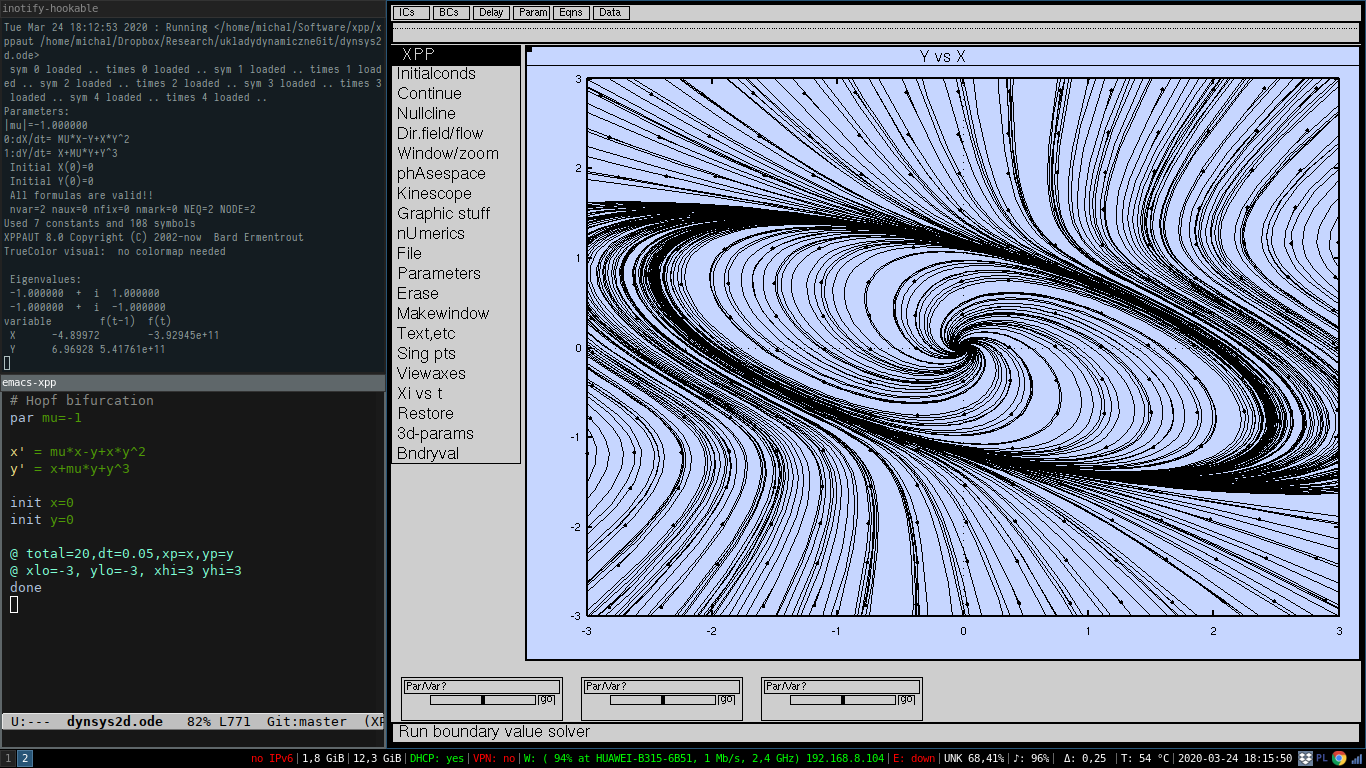Click the Delay button
Image resolution: width=1366 pixels, height=768 pixels.
[x=490, y=13]
